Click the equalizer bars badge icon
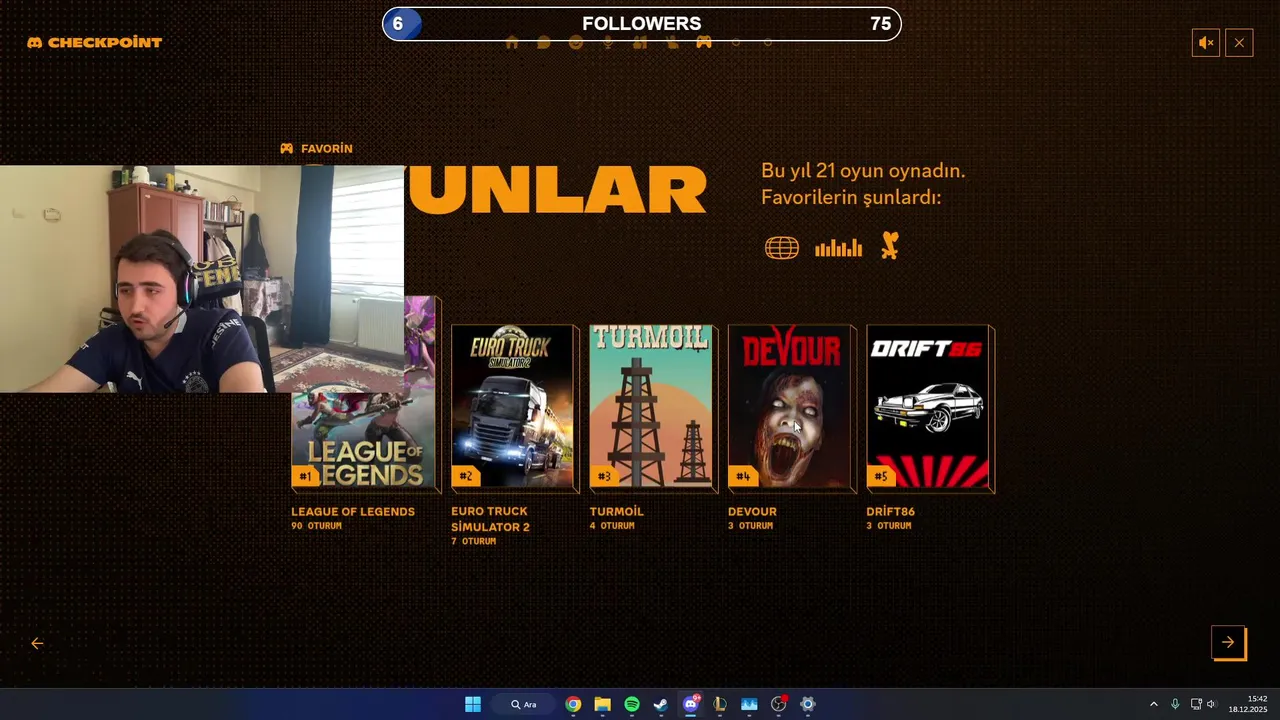The image size is (1280, 720). coord(838,248)
